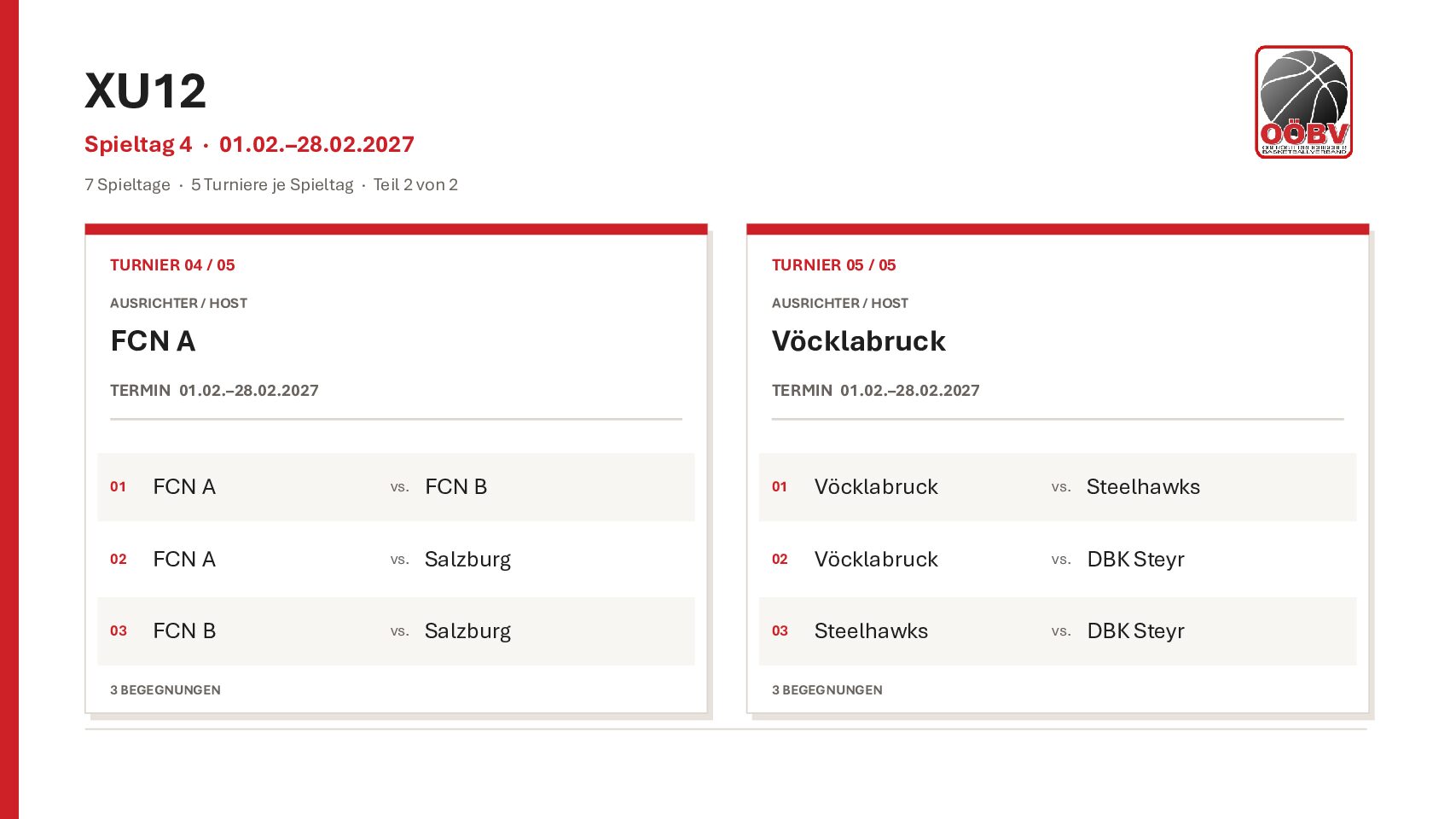Image resolution: width=1456 pixels, height=819 pixels.
Task: Click Spieltag 4 date subtitle
Action: click(x=249, y=144)
